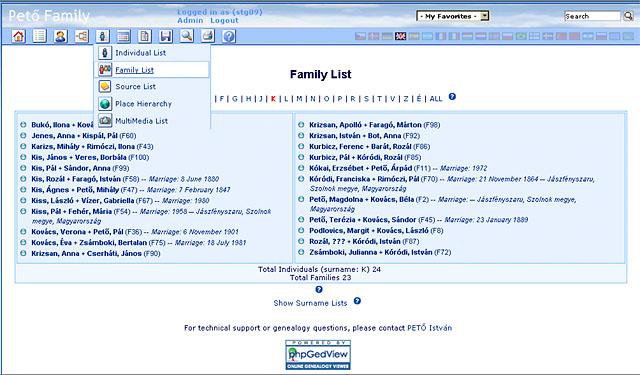Viewport: 640px width, 375px height.
Task: Select the UK flag language icon
Action: pos(400,36)
